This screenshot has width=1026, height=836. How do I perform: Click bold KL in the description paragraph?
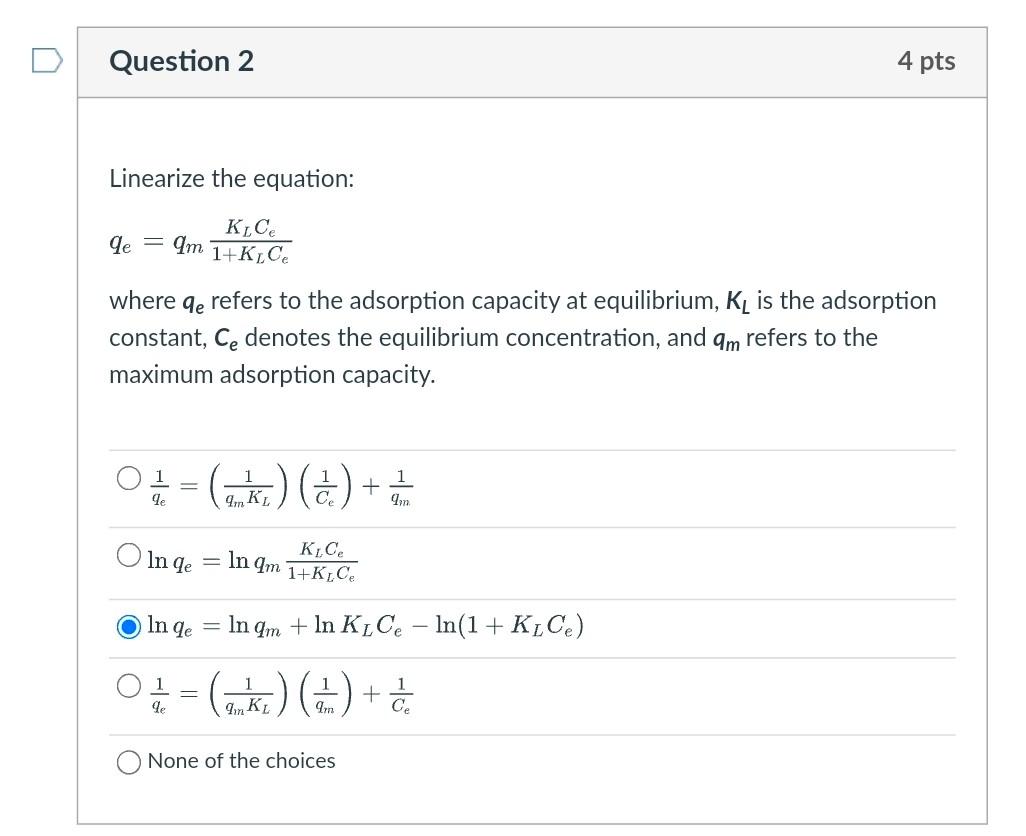point(738,302)
